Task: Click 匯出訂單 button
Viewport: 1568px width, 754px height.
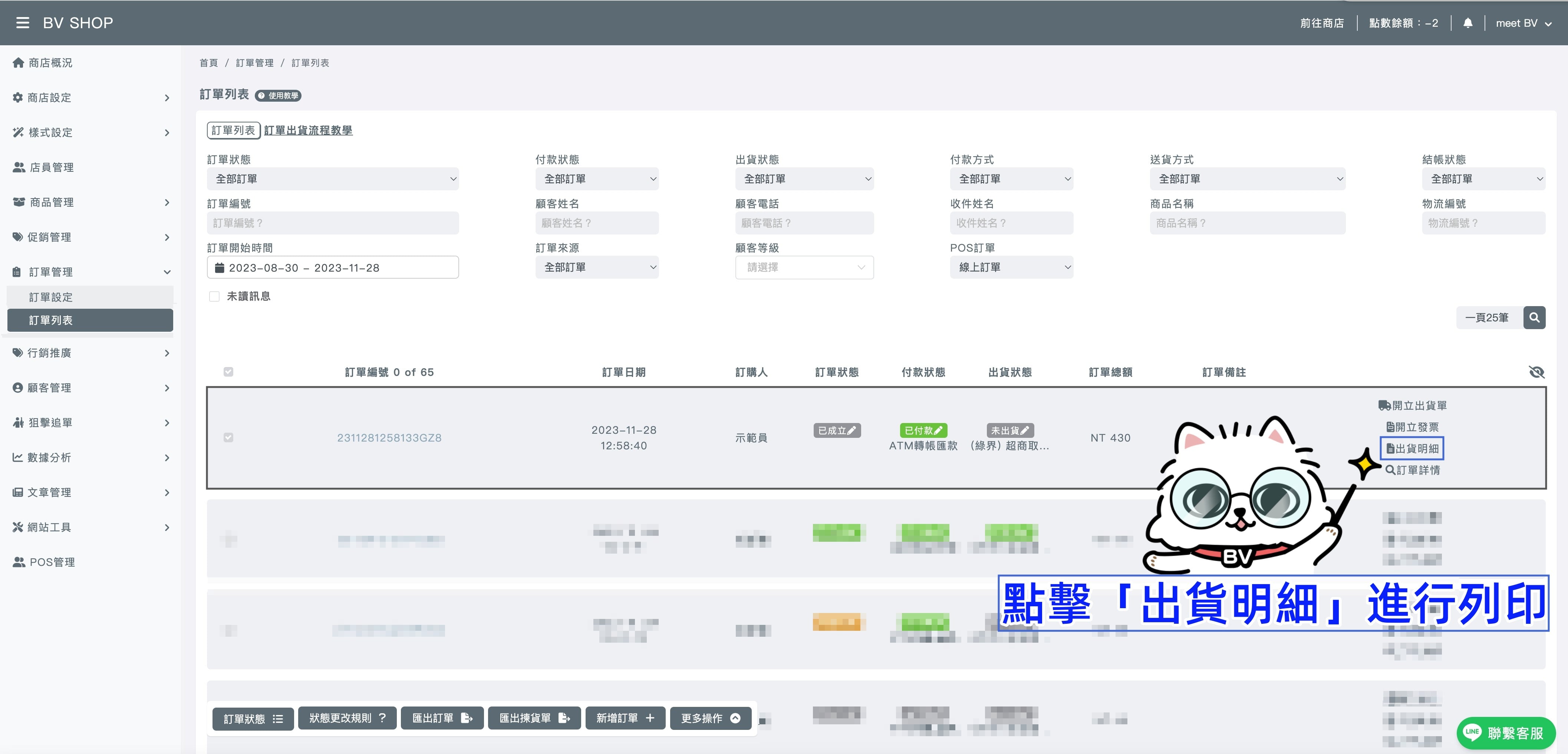Action: (x=442, y=718)
